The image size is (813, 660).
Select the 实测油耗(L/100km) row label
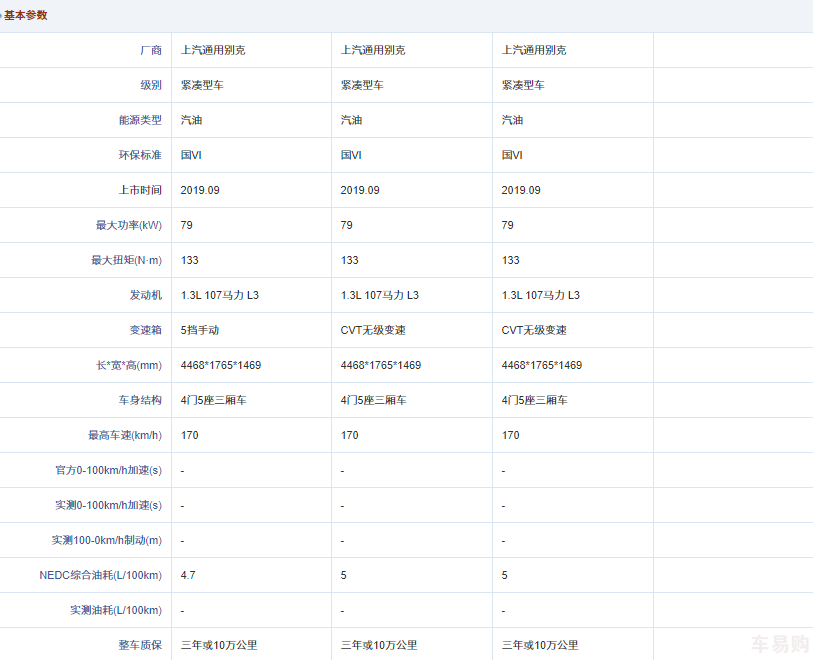point(116,610)
